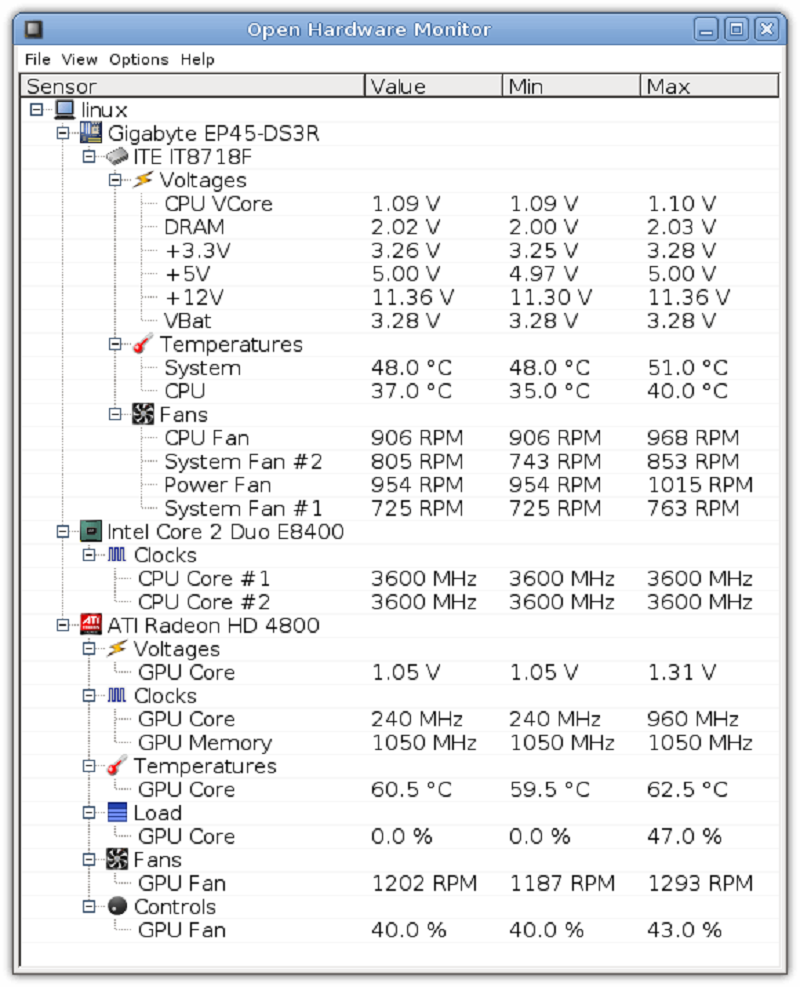
Task: Select the System Fan #2 row
Action: click(x=400, y=461)
